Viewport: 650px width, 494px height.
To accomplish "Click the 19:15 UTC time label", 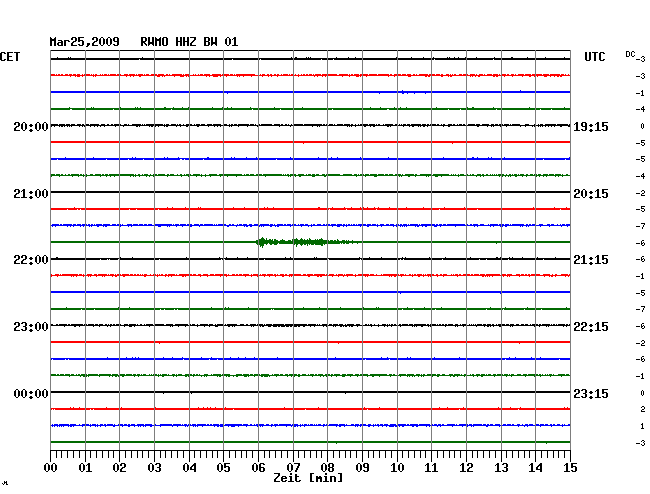I will (x=591, y=127).
